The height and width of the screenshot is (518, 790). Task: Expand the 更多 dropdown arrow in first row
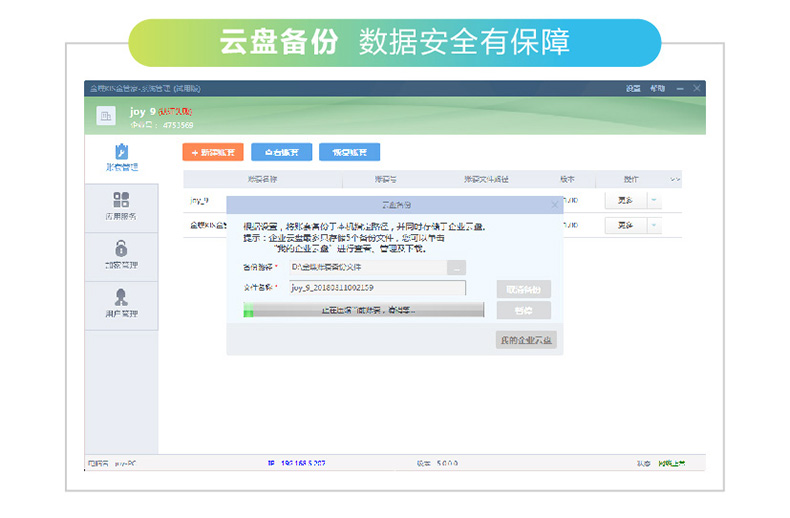654,200
